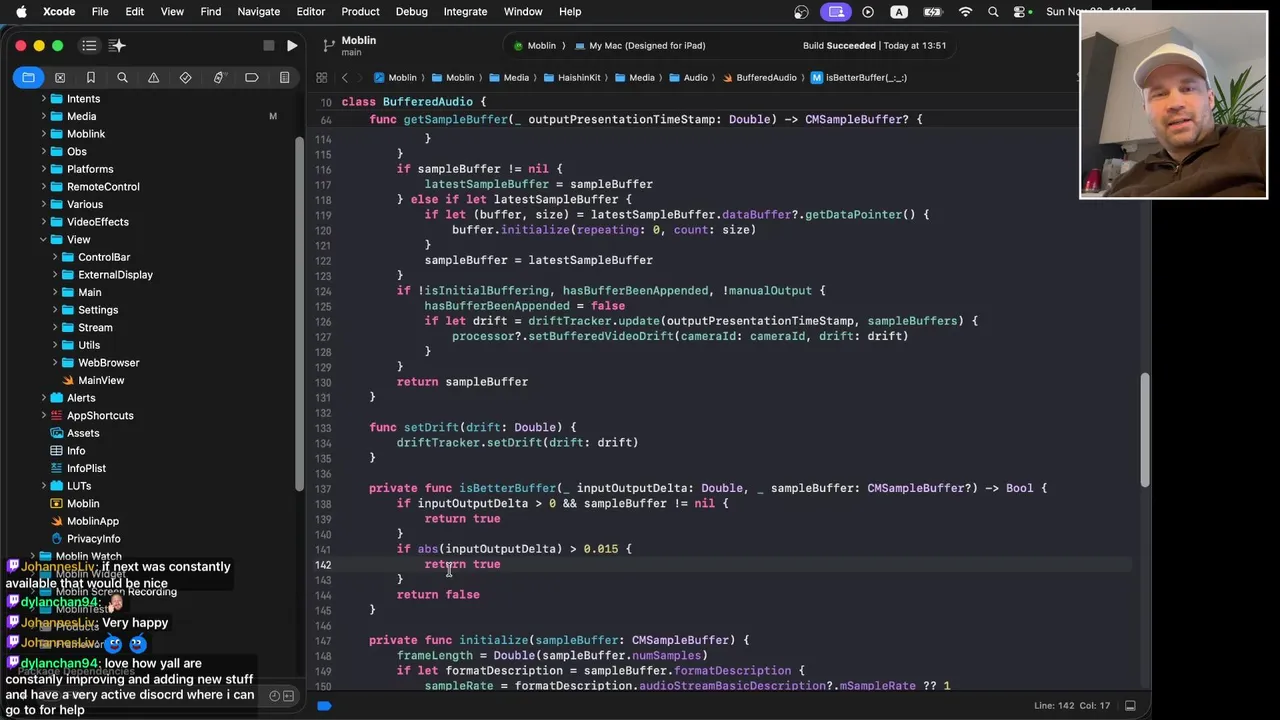1280x720 pixels.
Task: Expand the Settings folder
Action: tap(55, 310)
